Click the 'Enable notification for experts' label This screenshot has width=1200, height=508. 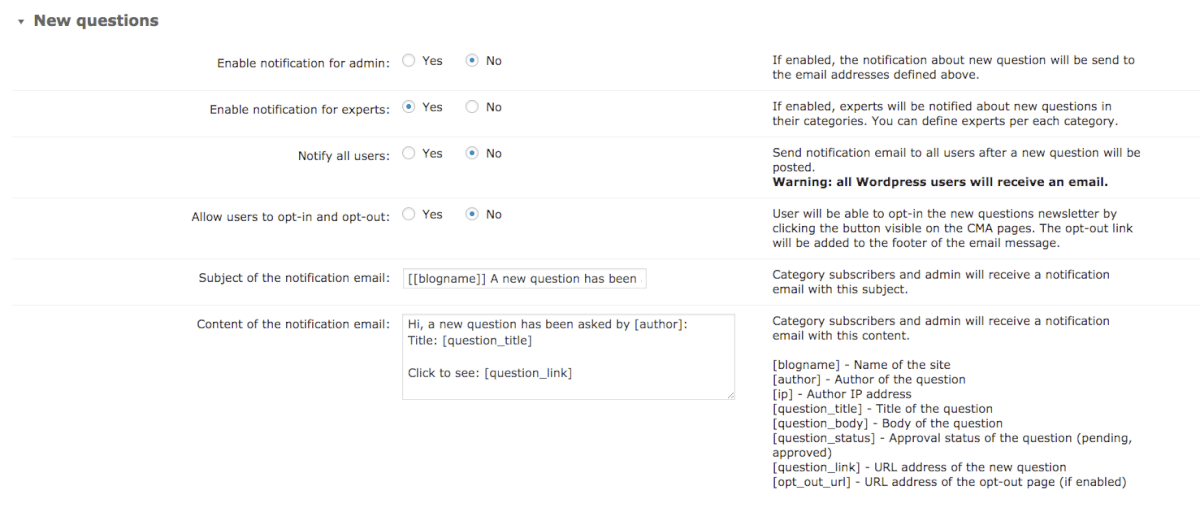pyautogui.click(x=299, y=110)
